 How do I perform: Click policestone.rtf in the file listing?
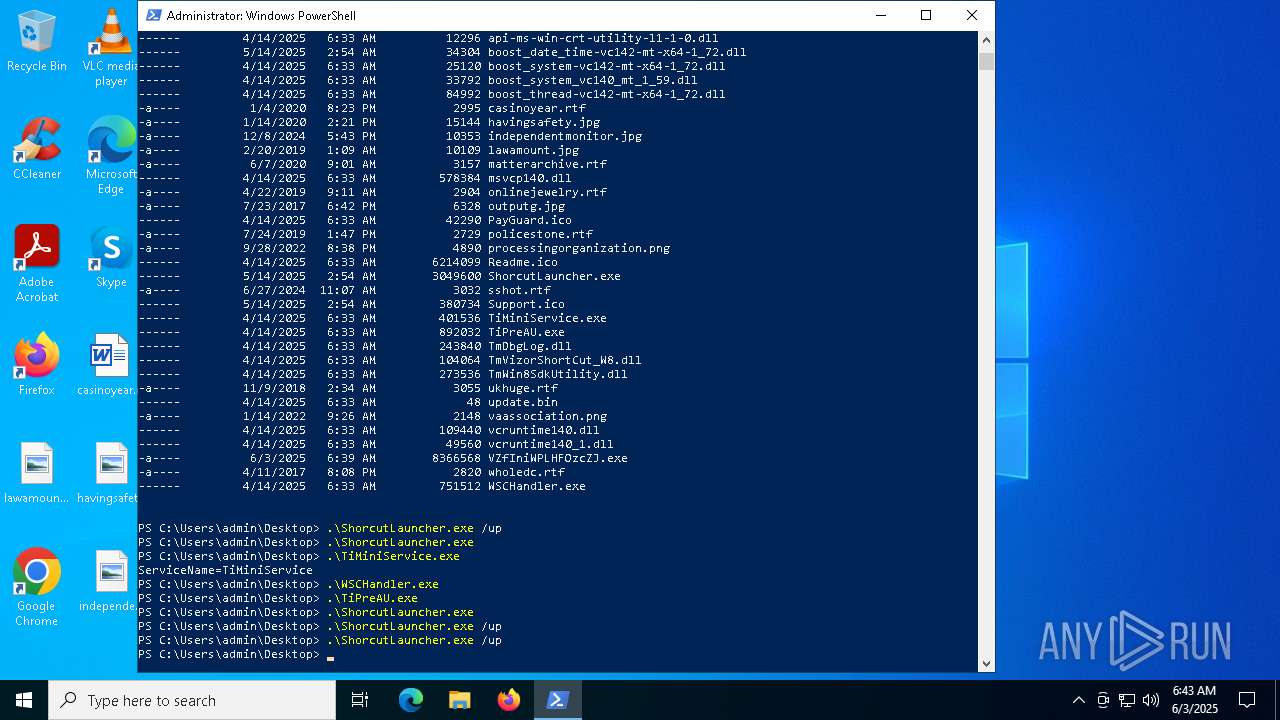point(540,234)
